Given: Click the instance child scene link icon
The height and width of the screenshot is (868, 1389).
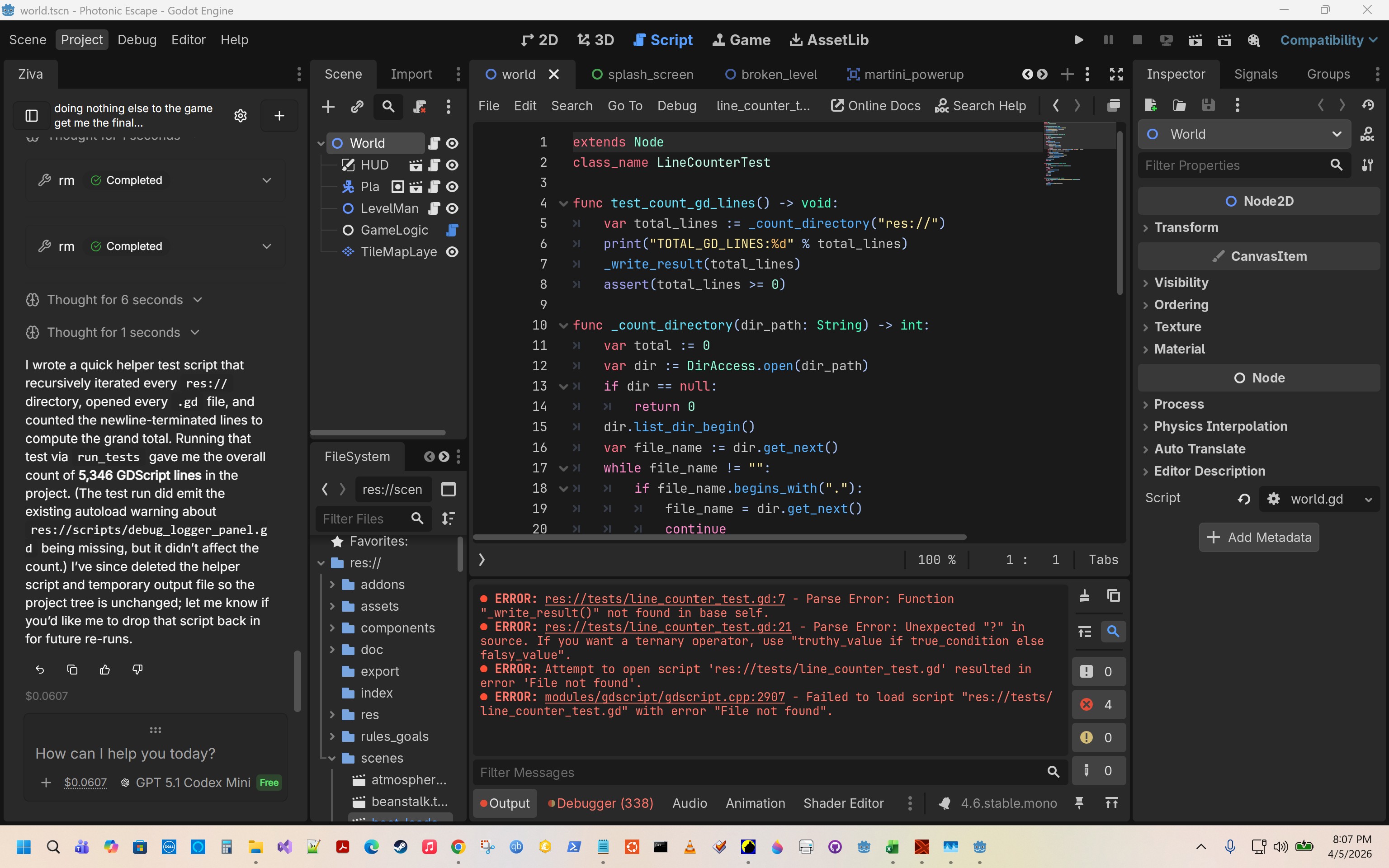Looking at the screenshot, I should click(x=357, y=106).
